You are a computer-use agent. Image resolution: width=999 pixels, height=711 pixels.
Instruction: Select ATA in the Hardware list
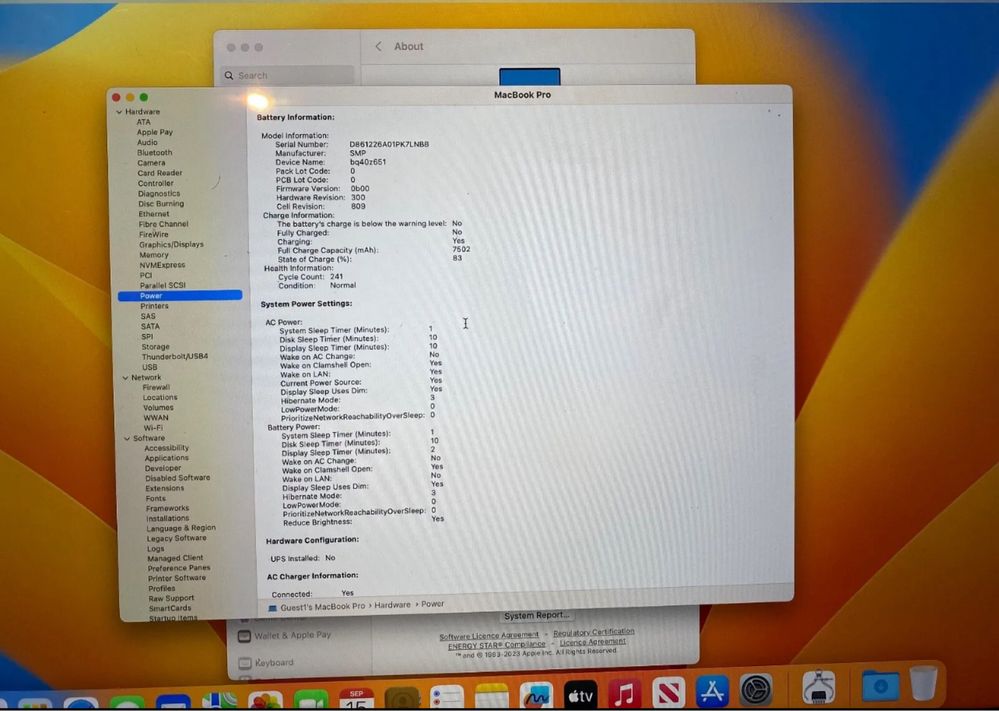(x=144, y=122)
